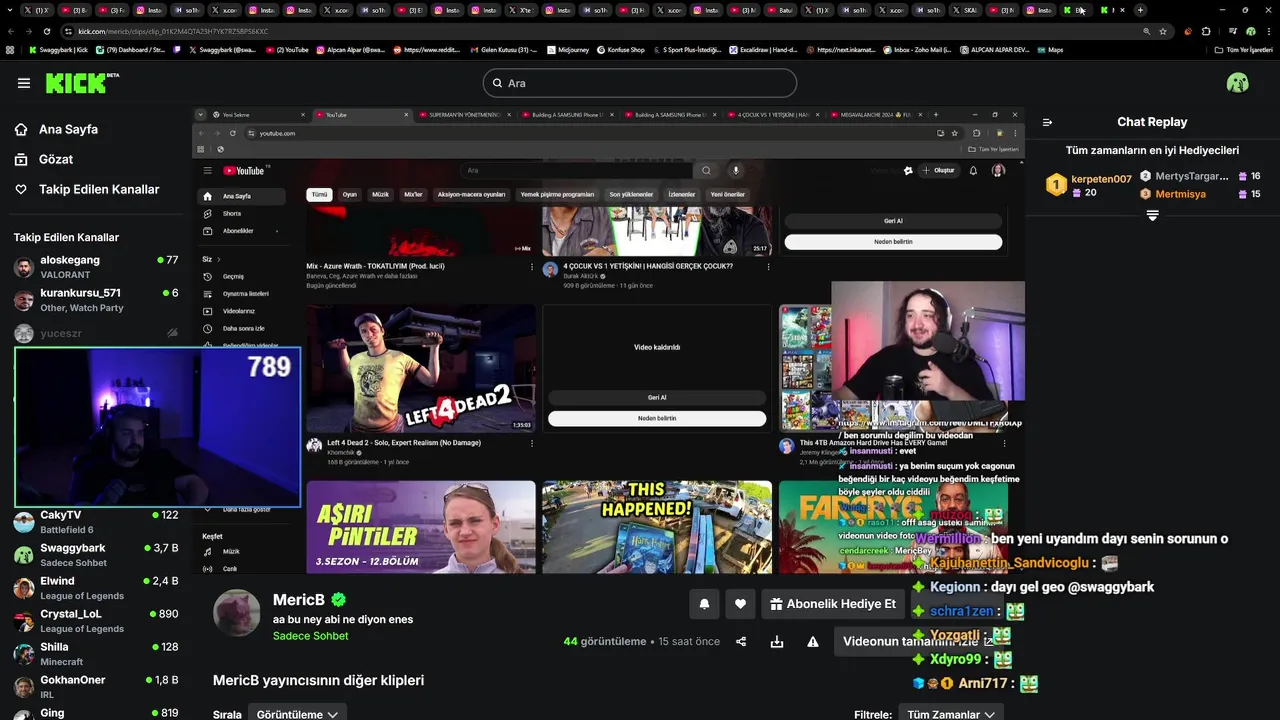Click the heart follow button for MericB
The image size is (1280, 720).
740,604
